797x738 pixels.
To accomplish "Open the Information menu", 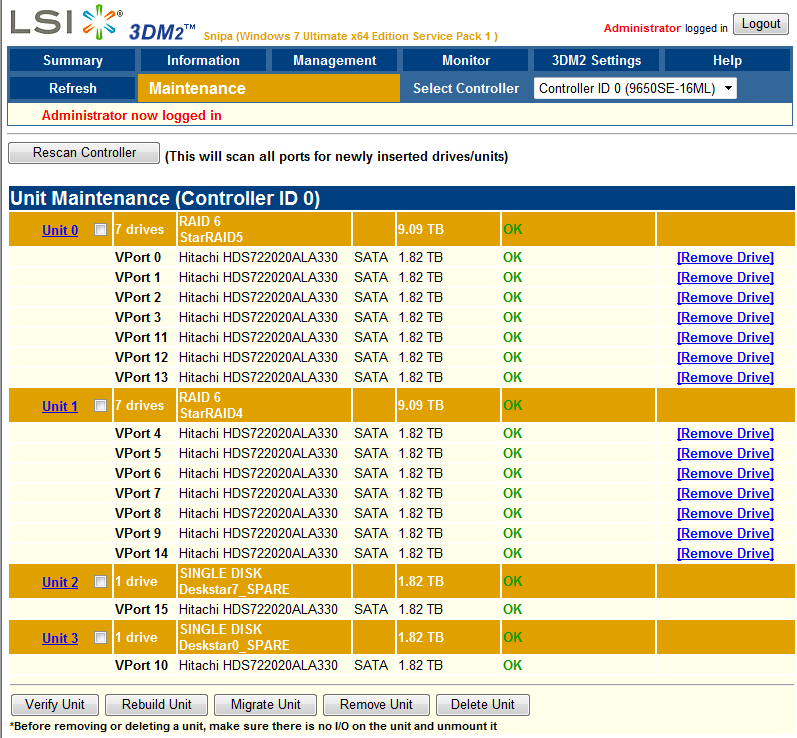I will [x=203, y=61].
